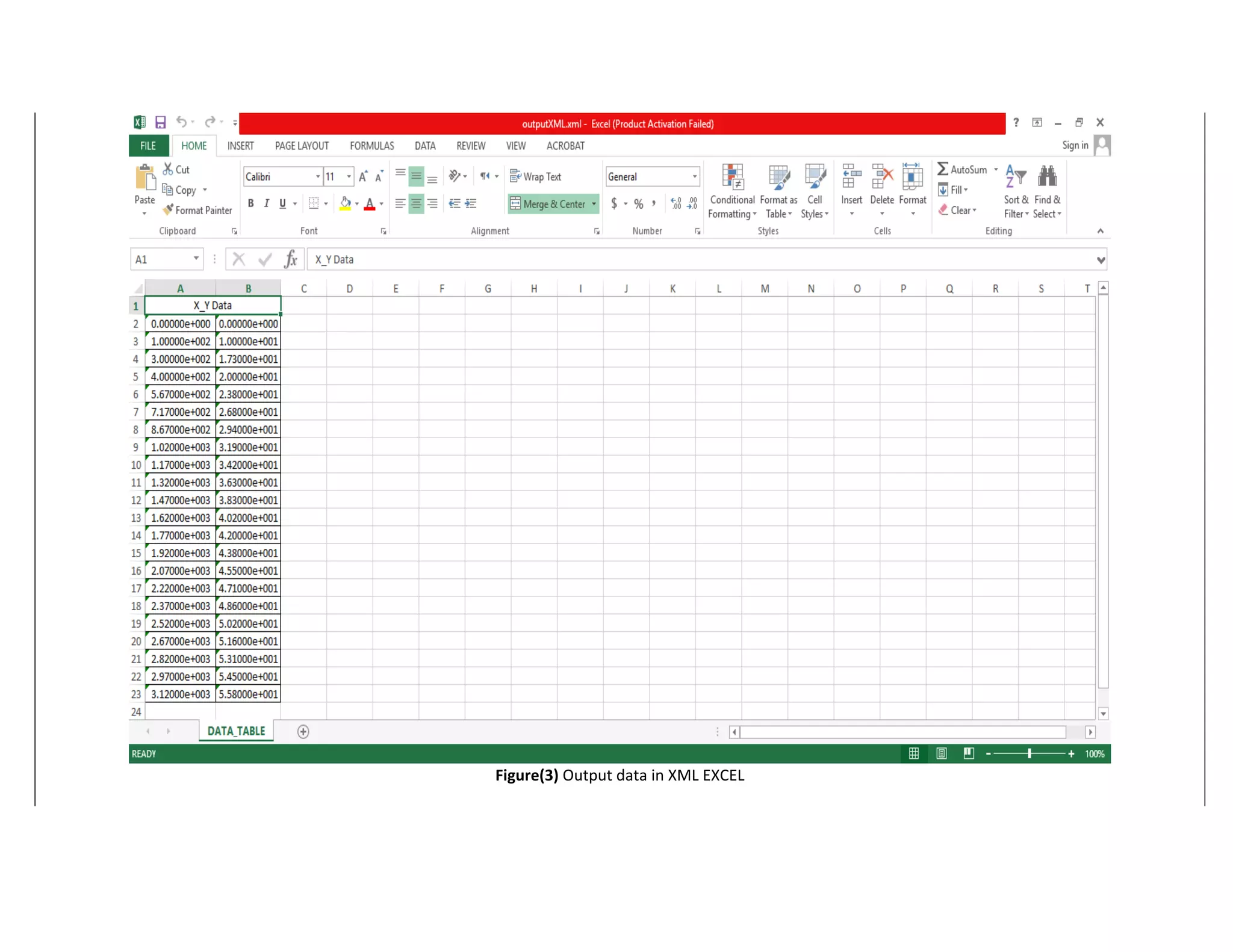This screenshot has width=1233, height=952.
Task: Open the Borders icon
Action: 314,203
